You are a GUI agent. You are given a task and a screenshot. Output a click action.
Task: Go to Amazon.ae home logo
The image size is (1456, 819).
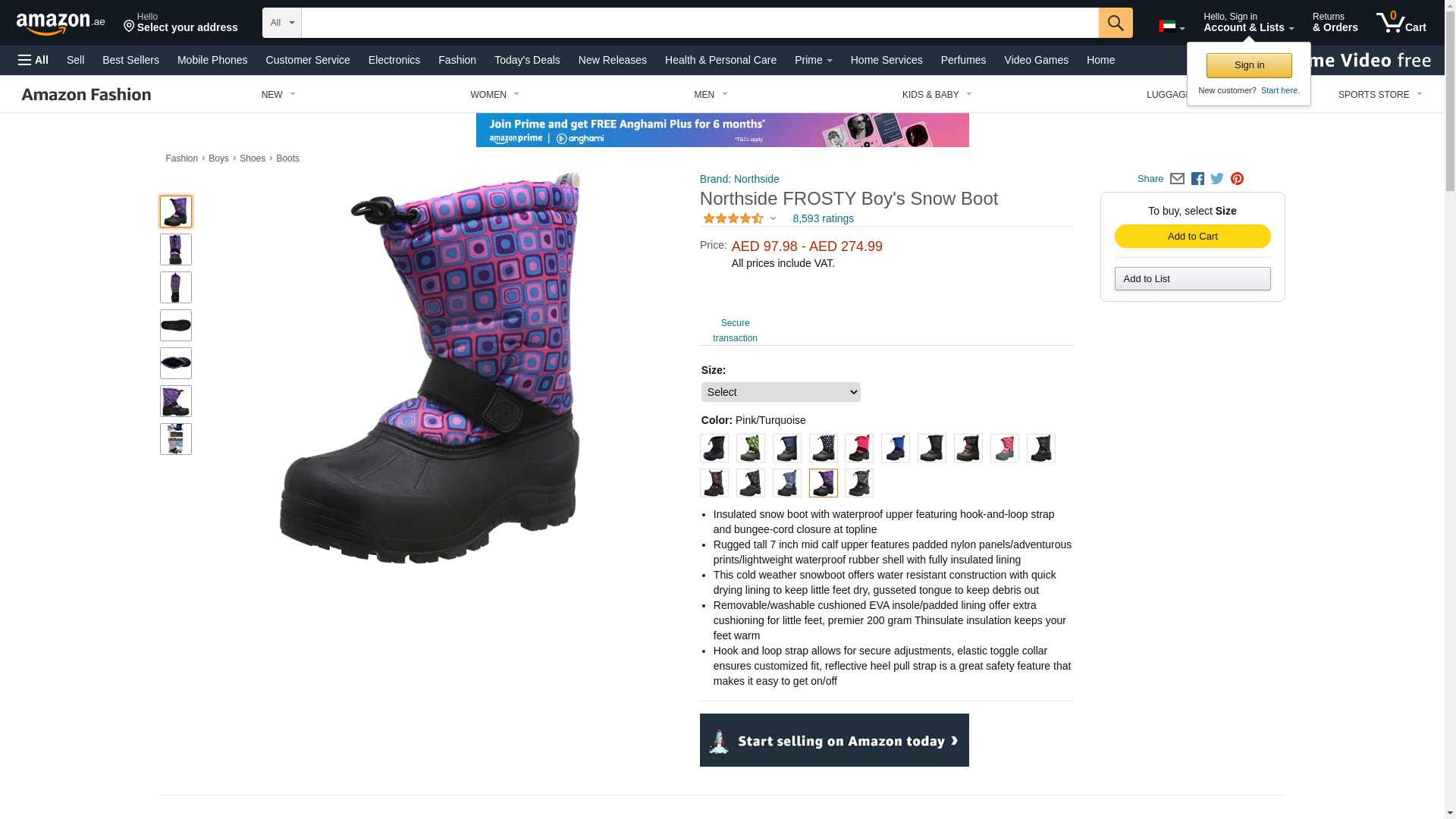(x=61, y=23)
